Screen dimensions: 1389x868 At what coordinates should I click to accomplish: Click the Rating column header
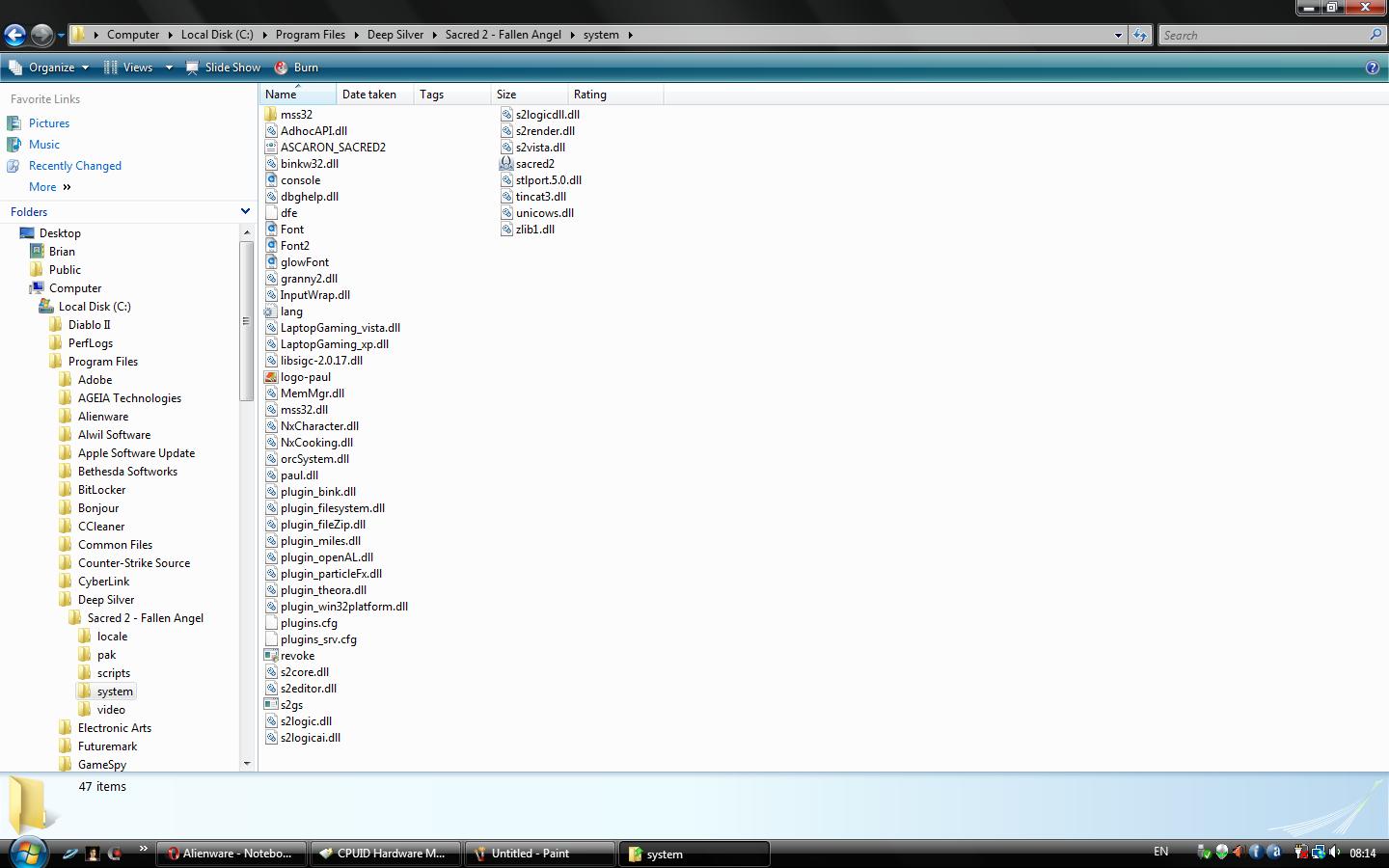(x=615, y=95)
